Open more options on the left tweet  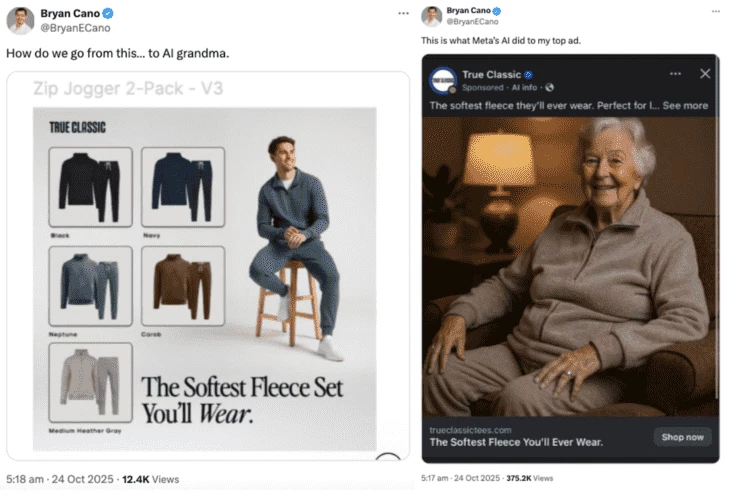coord(403,13)
